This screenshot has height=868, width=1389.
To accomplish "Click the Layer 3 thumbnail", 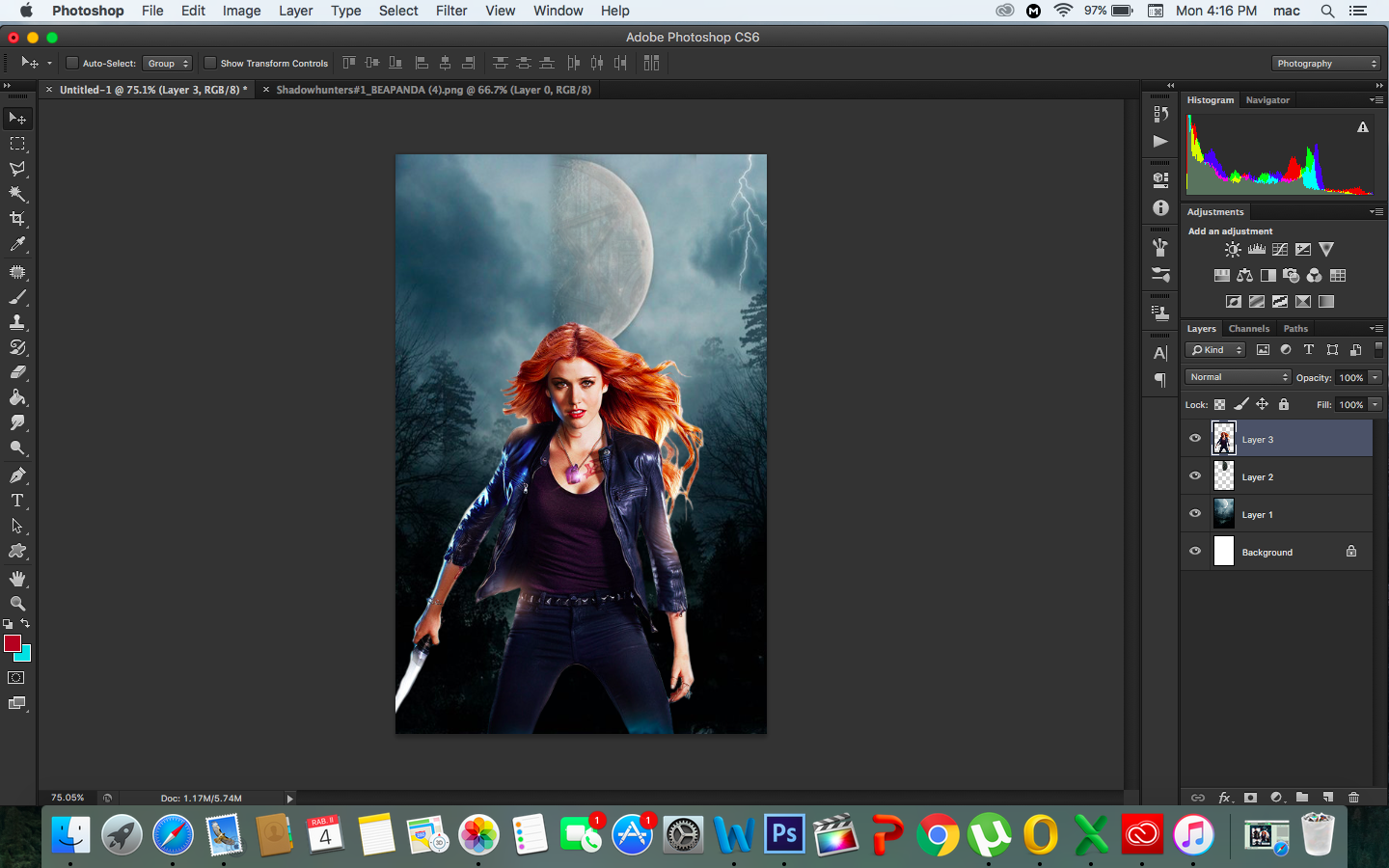I will click(1224, 439).
